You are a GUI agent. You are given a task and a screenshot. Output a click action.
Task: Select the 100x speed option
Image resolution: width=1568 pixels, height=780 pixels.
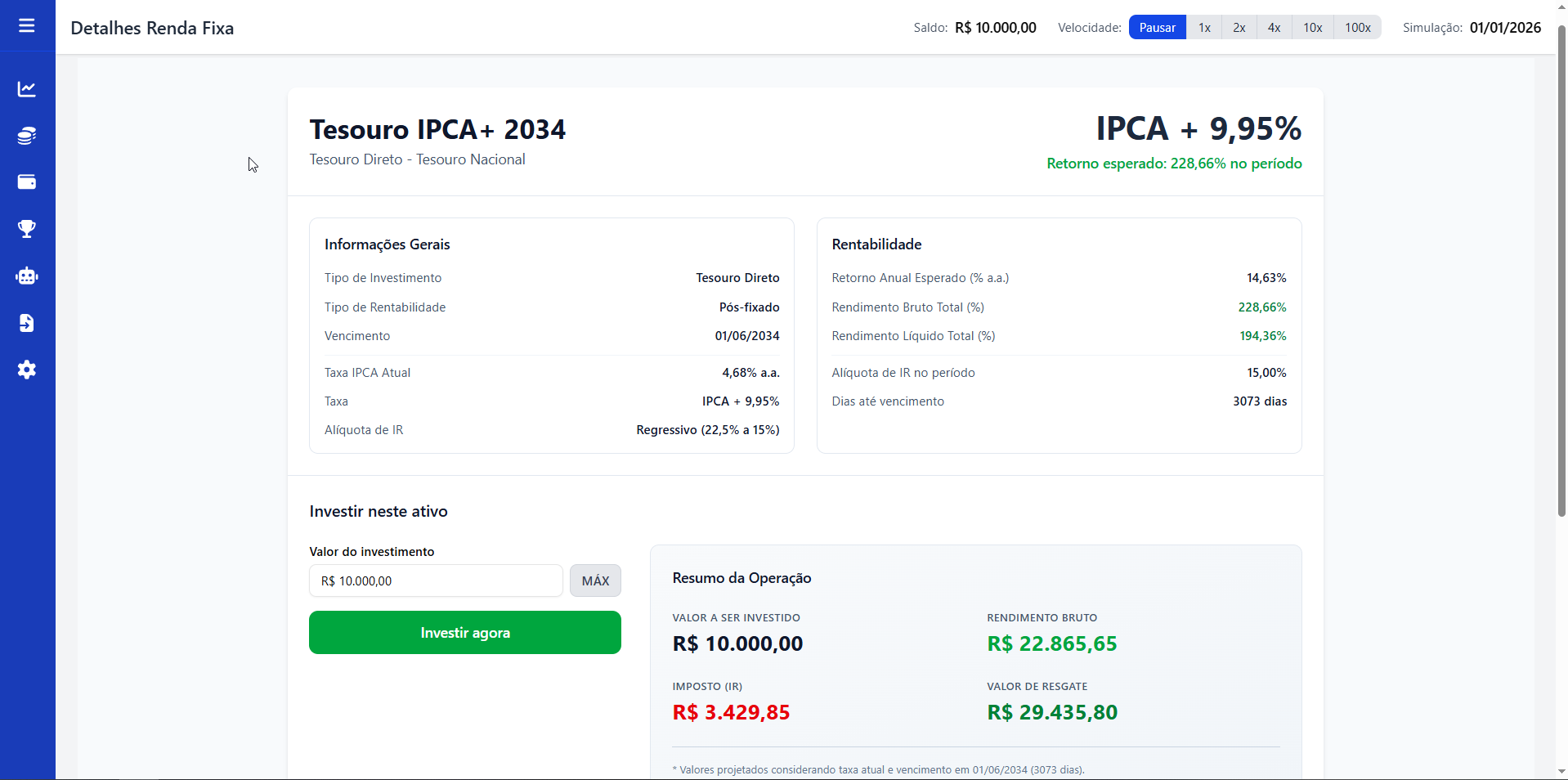(1357, 28)
